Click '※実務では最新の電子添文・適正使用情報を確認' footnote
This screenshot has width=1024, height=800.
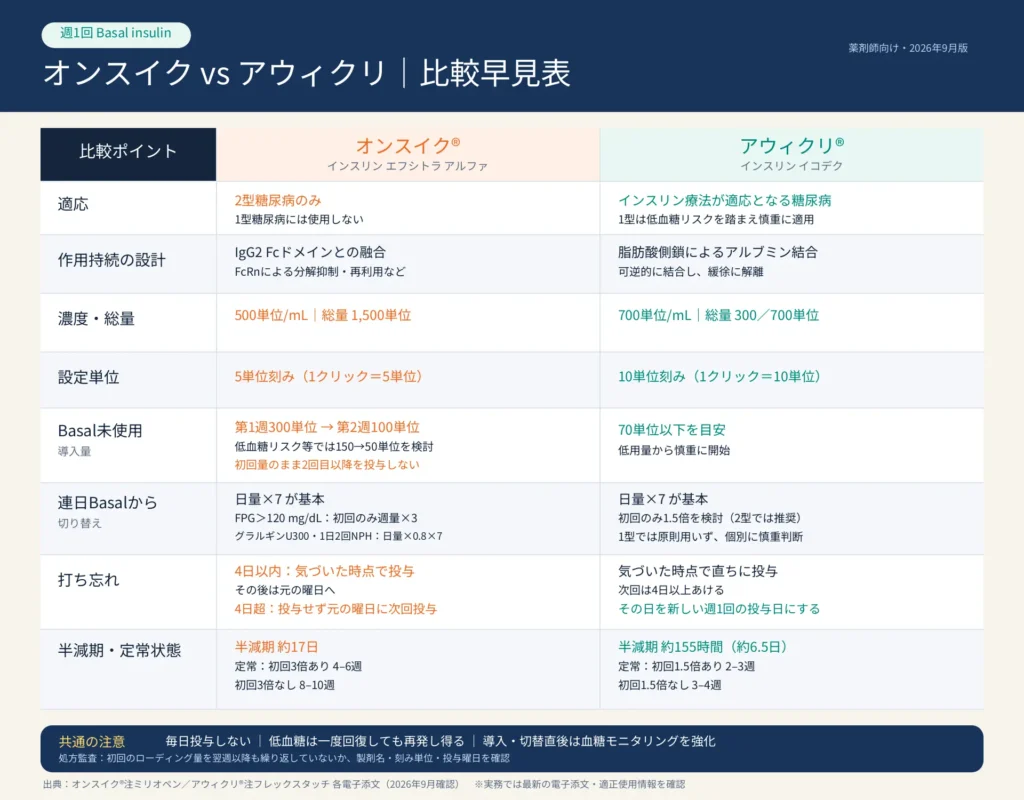580,784
